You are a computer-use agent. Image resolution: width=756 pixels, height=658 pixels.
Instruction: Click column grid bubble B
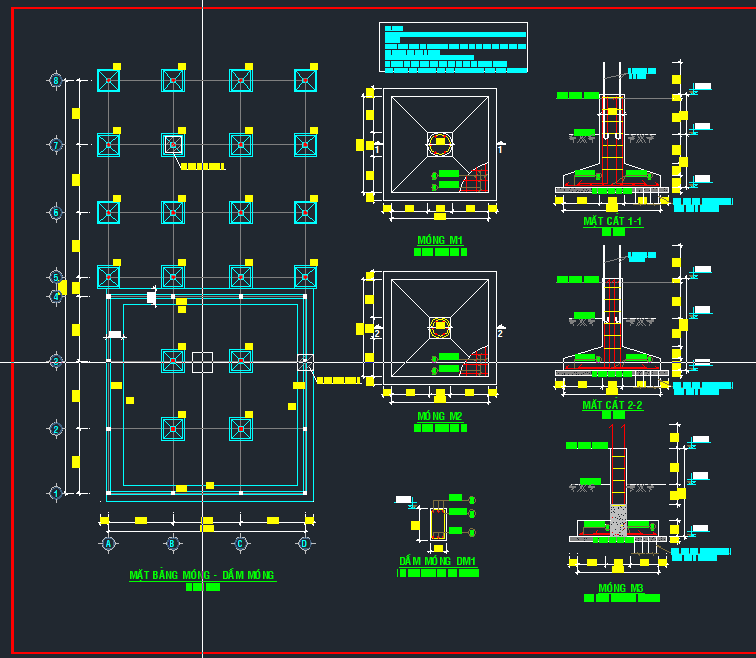point(173,544)
